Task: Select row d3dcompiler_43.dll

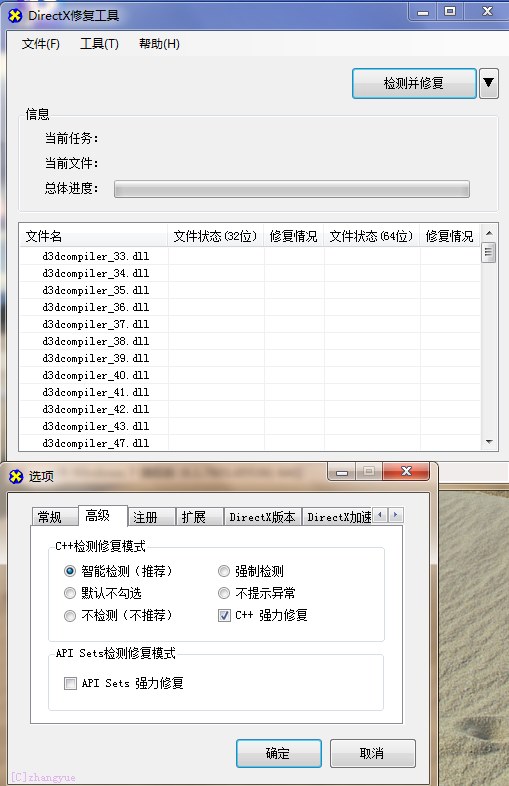Action: (250, 427)
